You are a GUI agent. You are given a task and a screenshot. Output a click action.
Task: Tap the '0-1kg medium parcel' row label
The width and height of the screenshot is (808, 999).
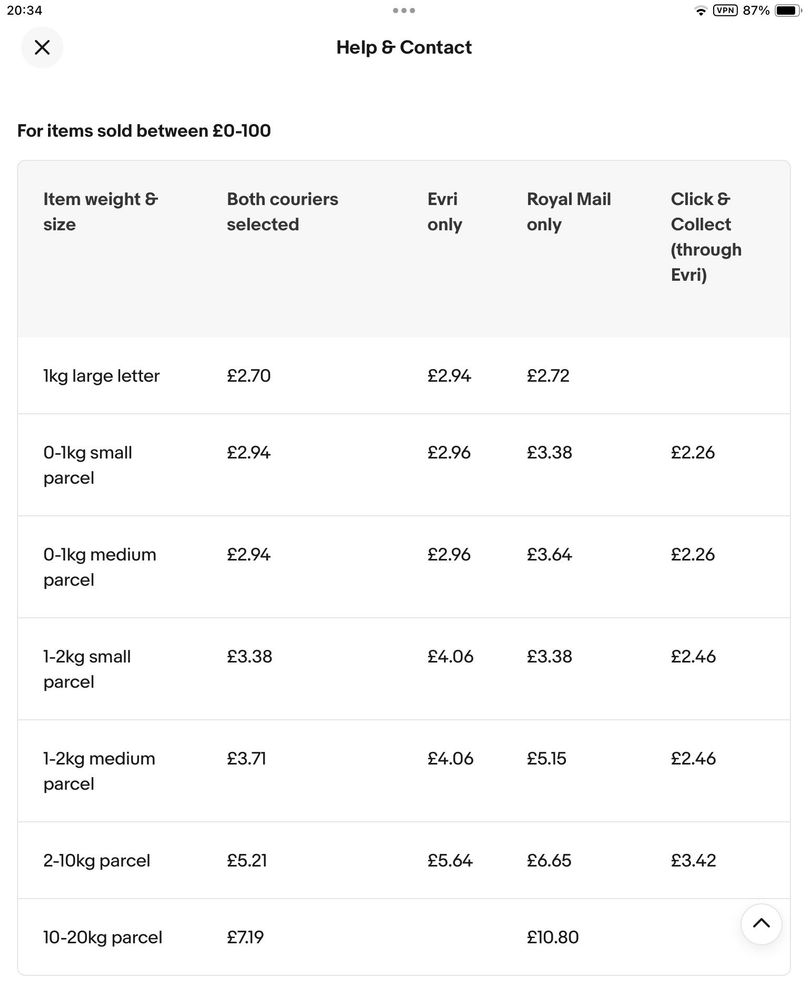click(x=99, y=567)
